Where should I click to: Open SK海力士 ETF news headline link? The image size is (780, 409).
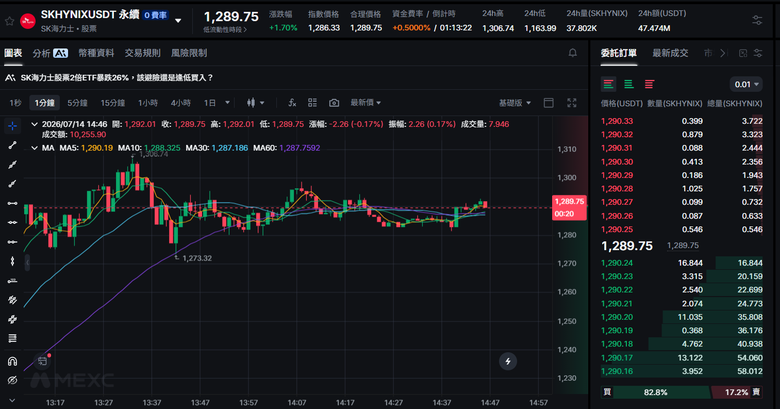pos(117,78)
